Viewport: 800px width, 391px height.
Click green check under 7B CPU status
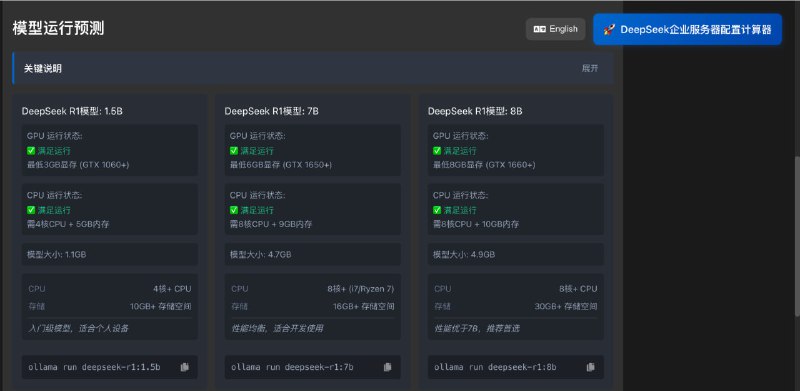(234, 210)
